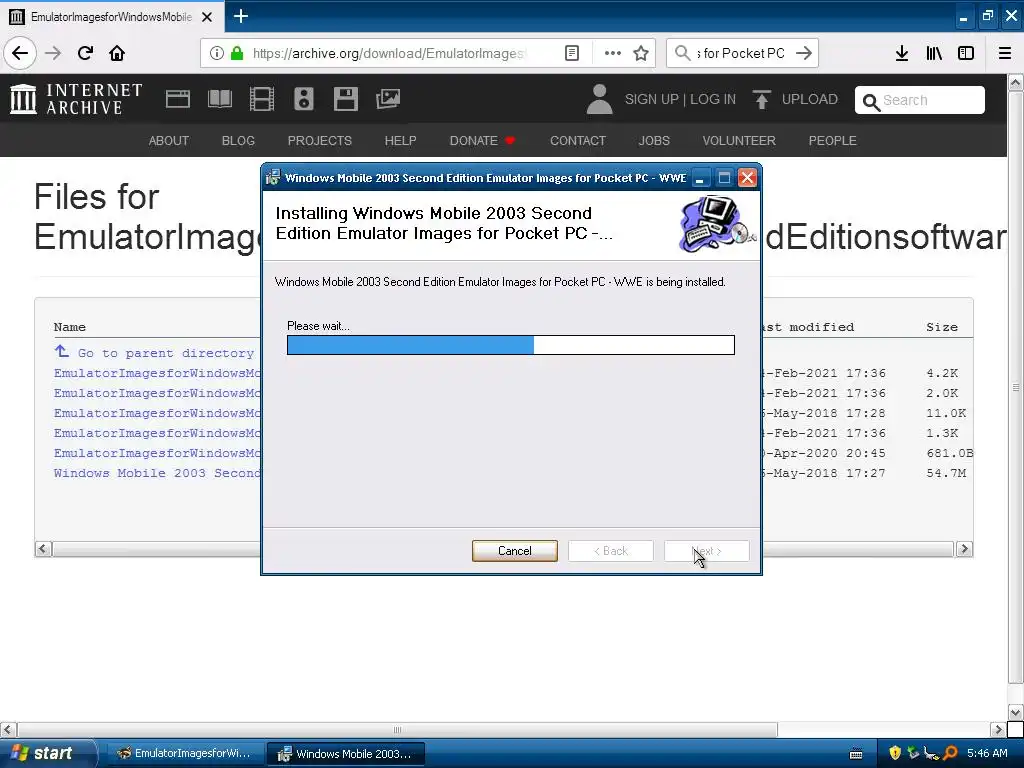Open the site information icon in address bar
The height and width of the screenshot is (768, 1024).
pos(216,53)
